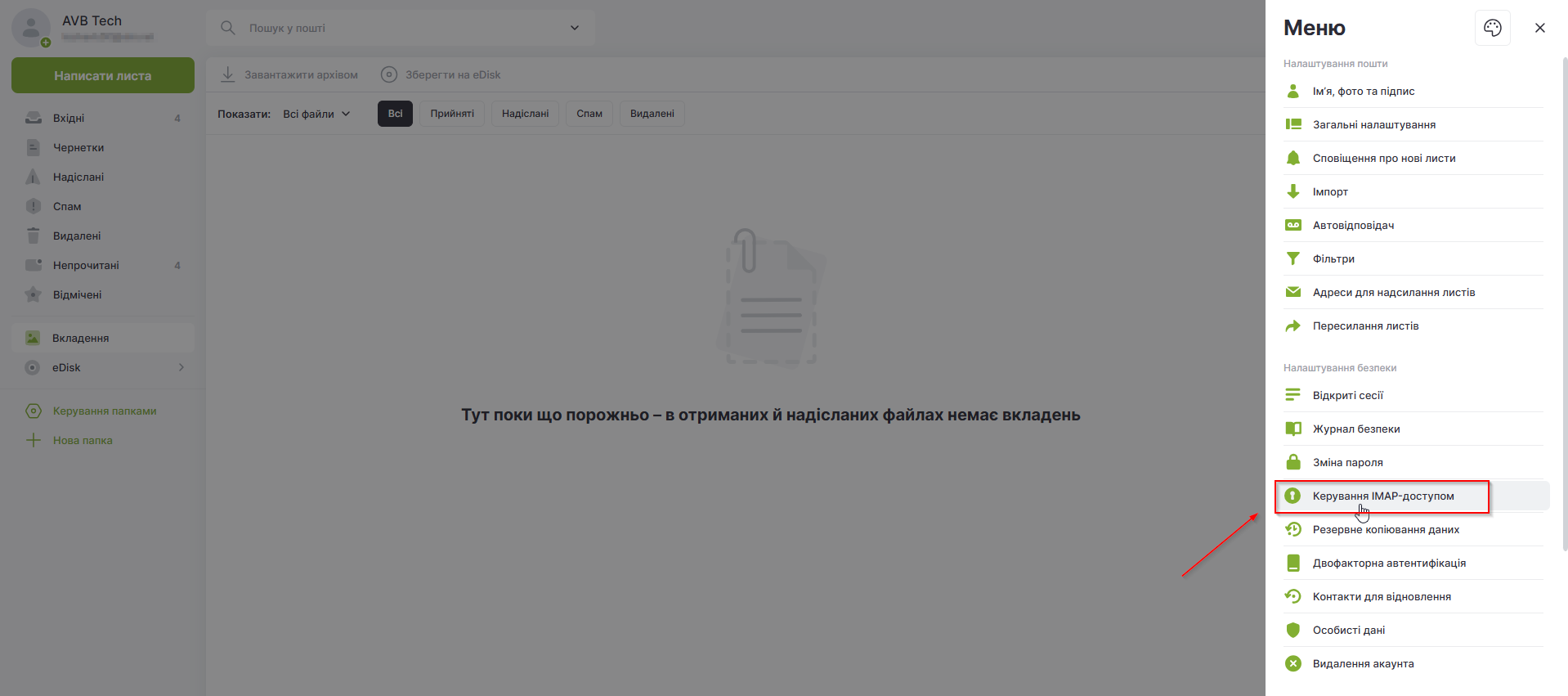This screenshot has width=1568, height=696.
Task: Open the Вхідні folder
Action: (x=103, y=118)
